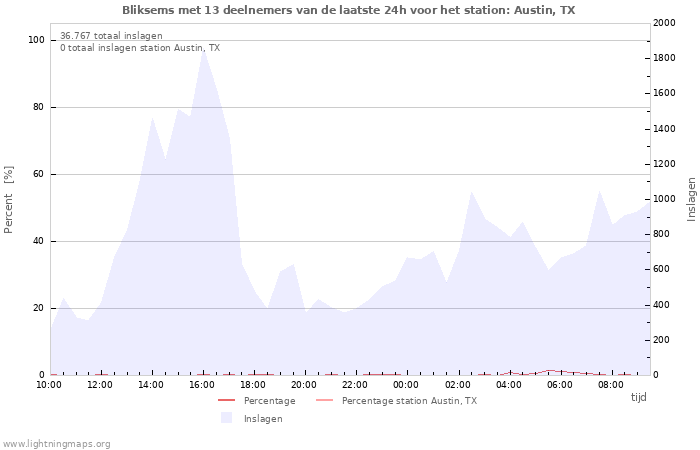Click the red Percentage legend line marker

(226, 401)
